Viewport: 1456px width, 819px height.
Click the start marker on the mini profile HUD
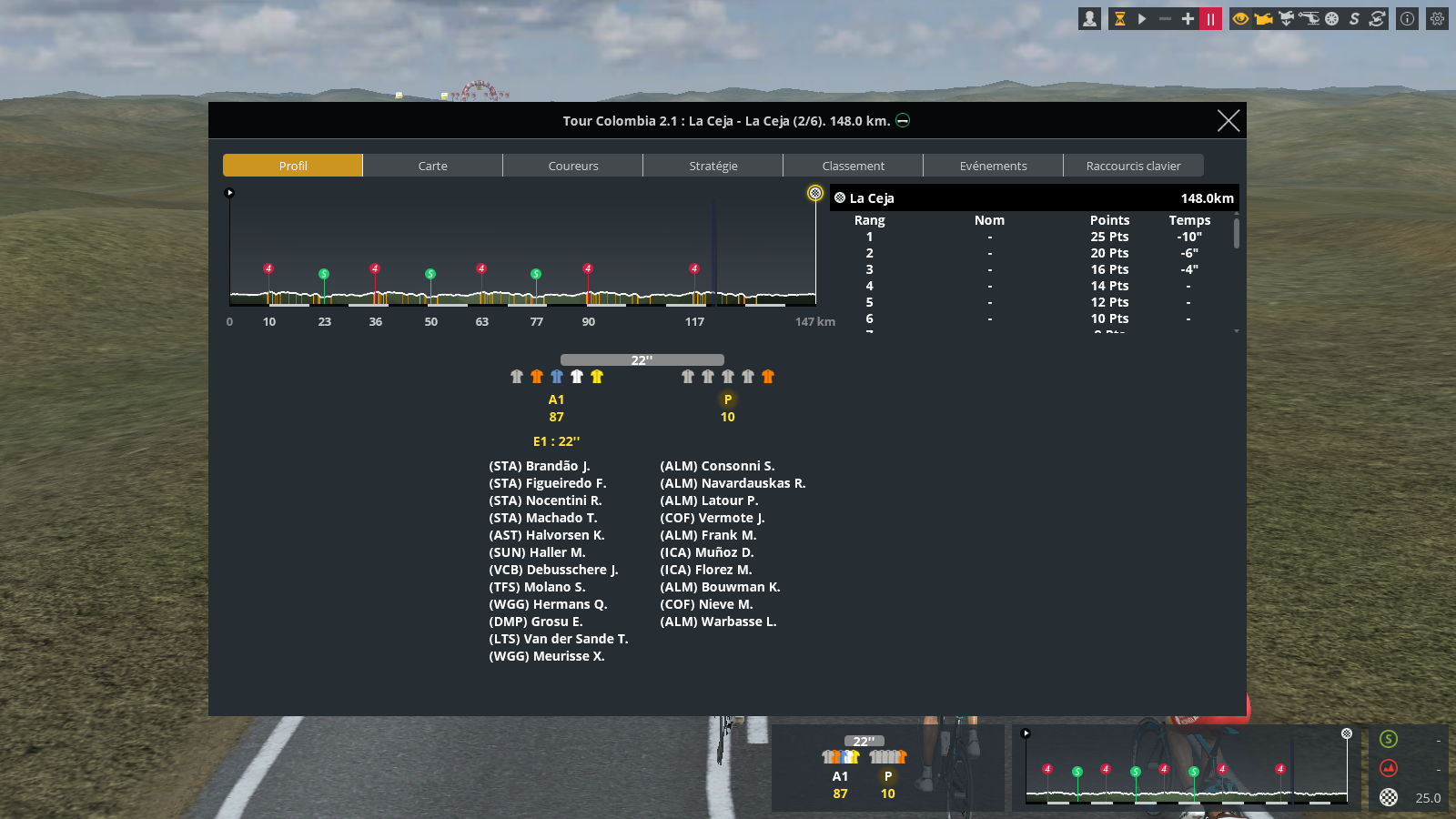(x=1026, y=733)
